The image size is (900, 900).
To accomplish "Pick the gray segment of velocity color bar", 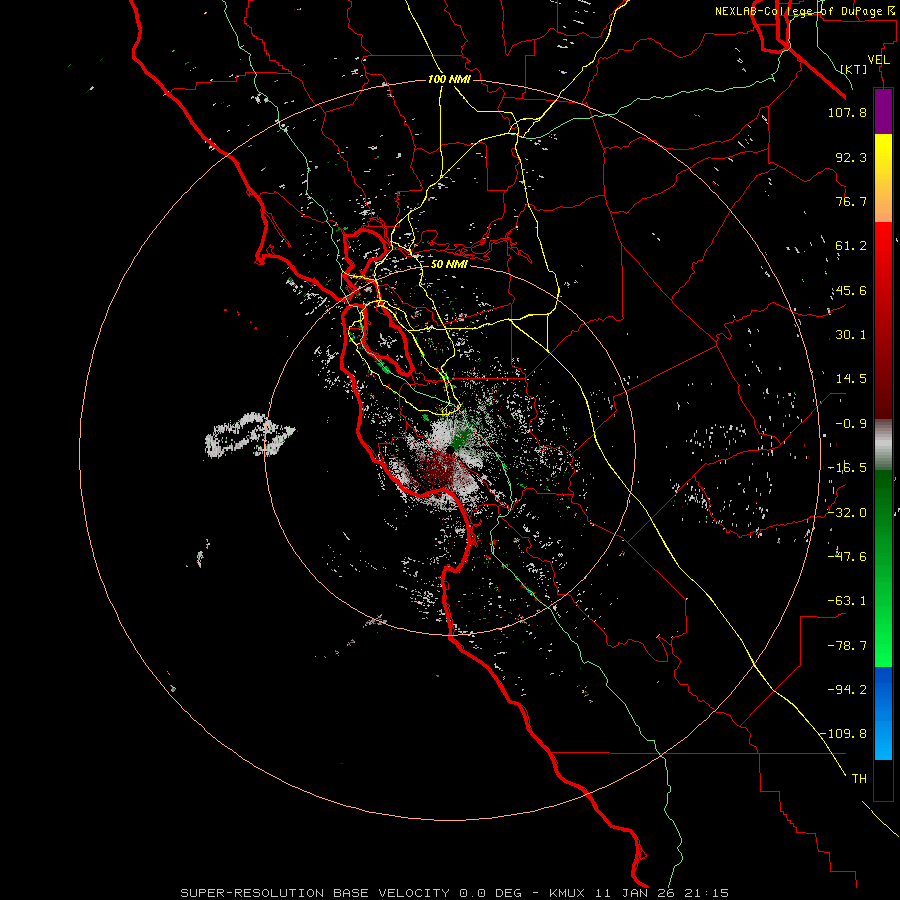I will point(883,445).
